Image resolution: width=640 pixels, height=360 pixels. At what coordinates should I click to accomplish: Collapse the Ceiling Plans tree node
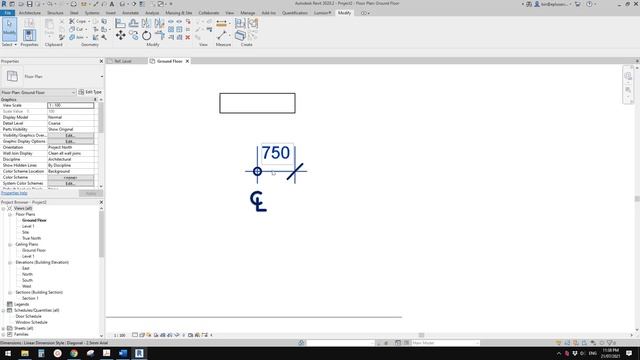tap(10, 244)
